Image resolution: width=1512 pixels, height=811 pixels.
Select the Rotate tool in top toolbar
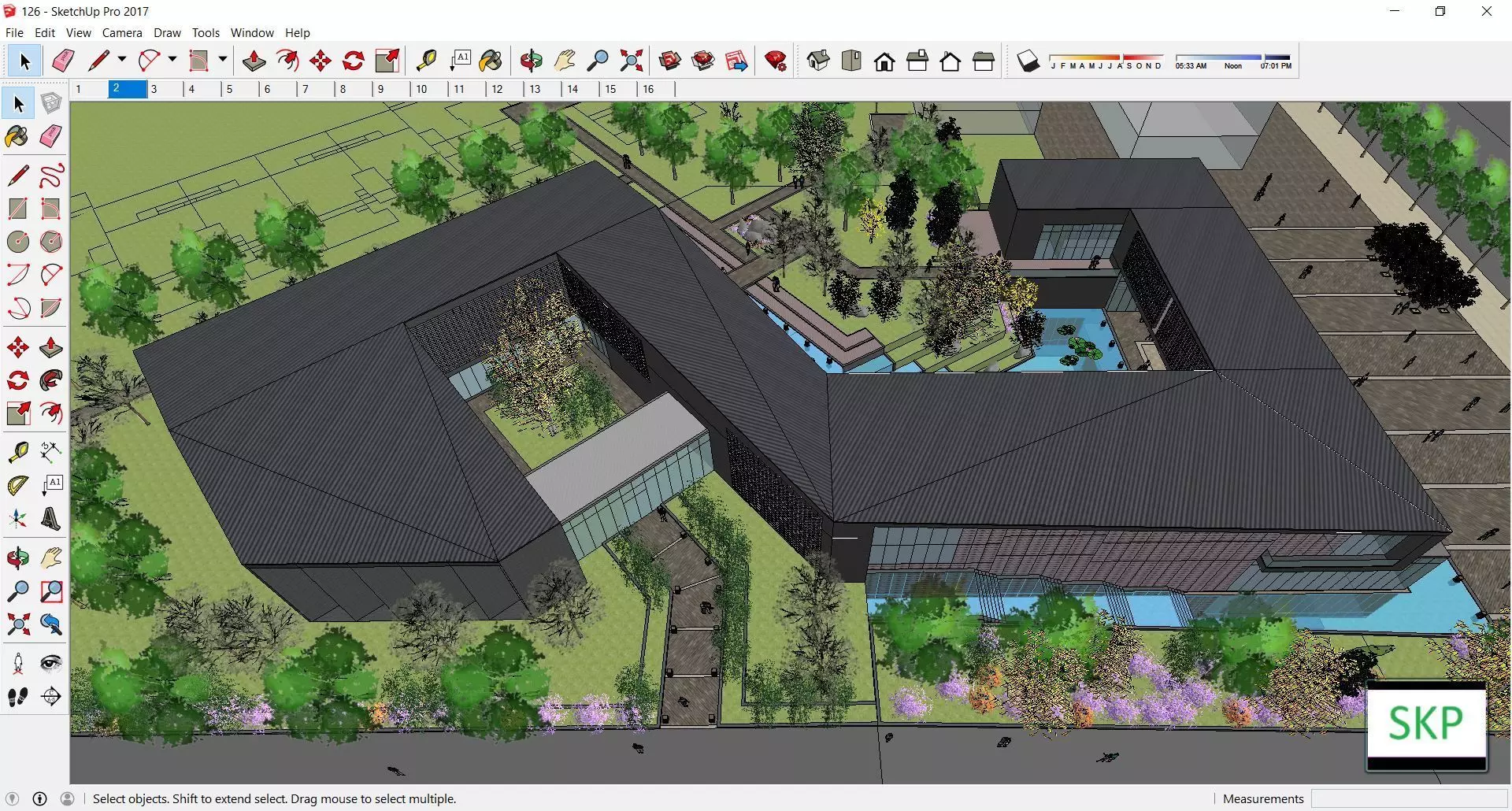point(354,61)
